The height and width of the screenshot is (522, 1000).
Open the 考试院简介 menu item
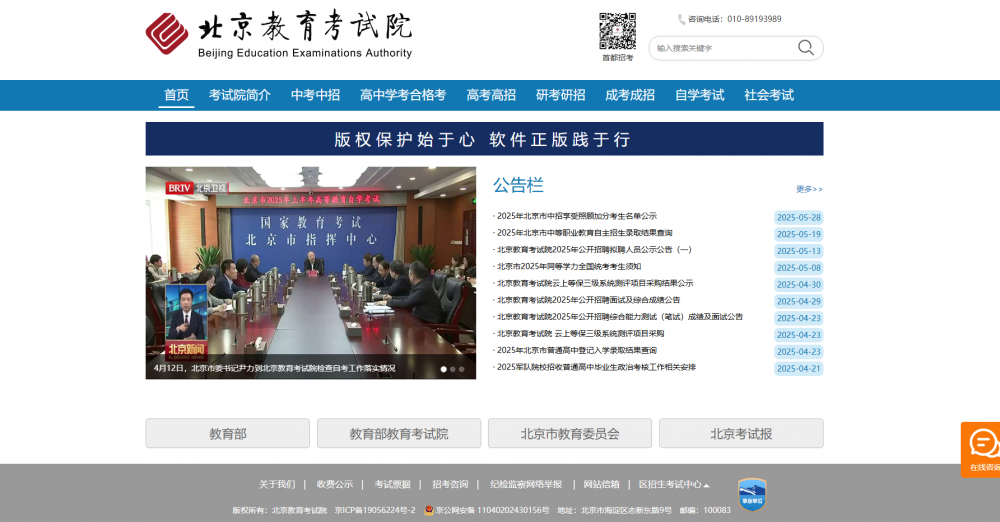pos(240,95)
